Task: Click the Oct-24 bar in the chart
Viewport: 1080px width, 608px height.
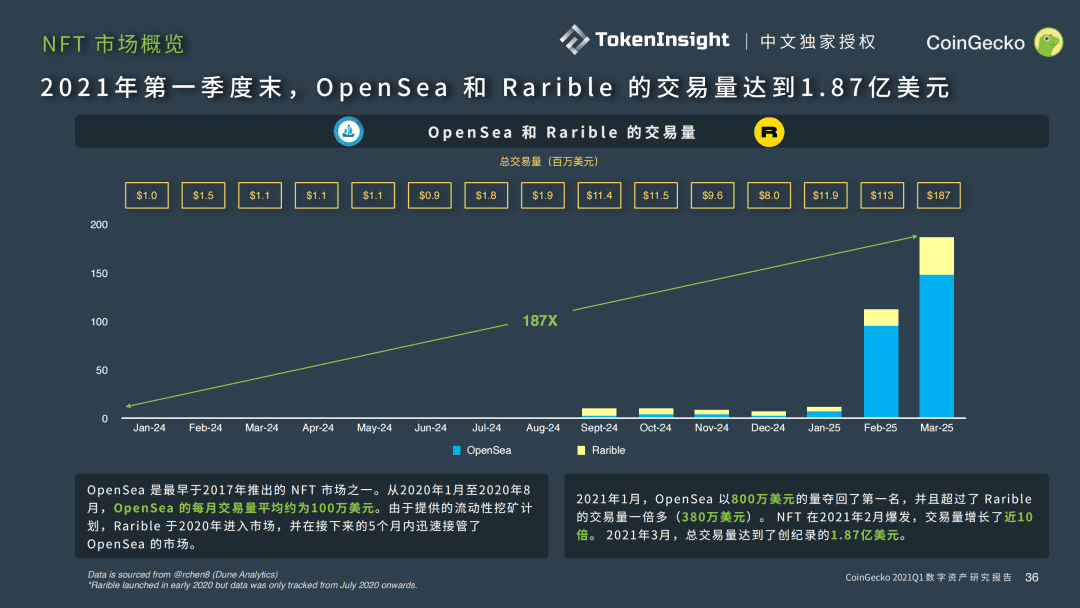Action: point(656,413)
